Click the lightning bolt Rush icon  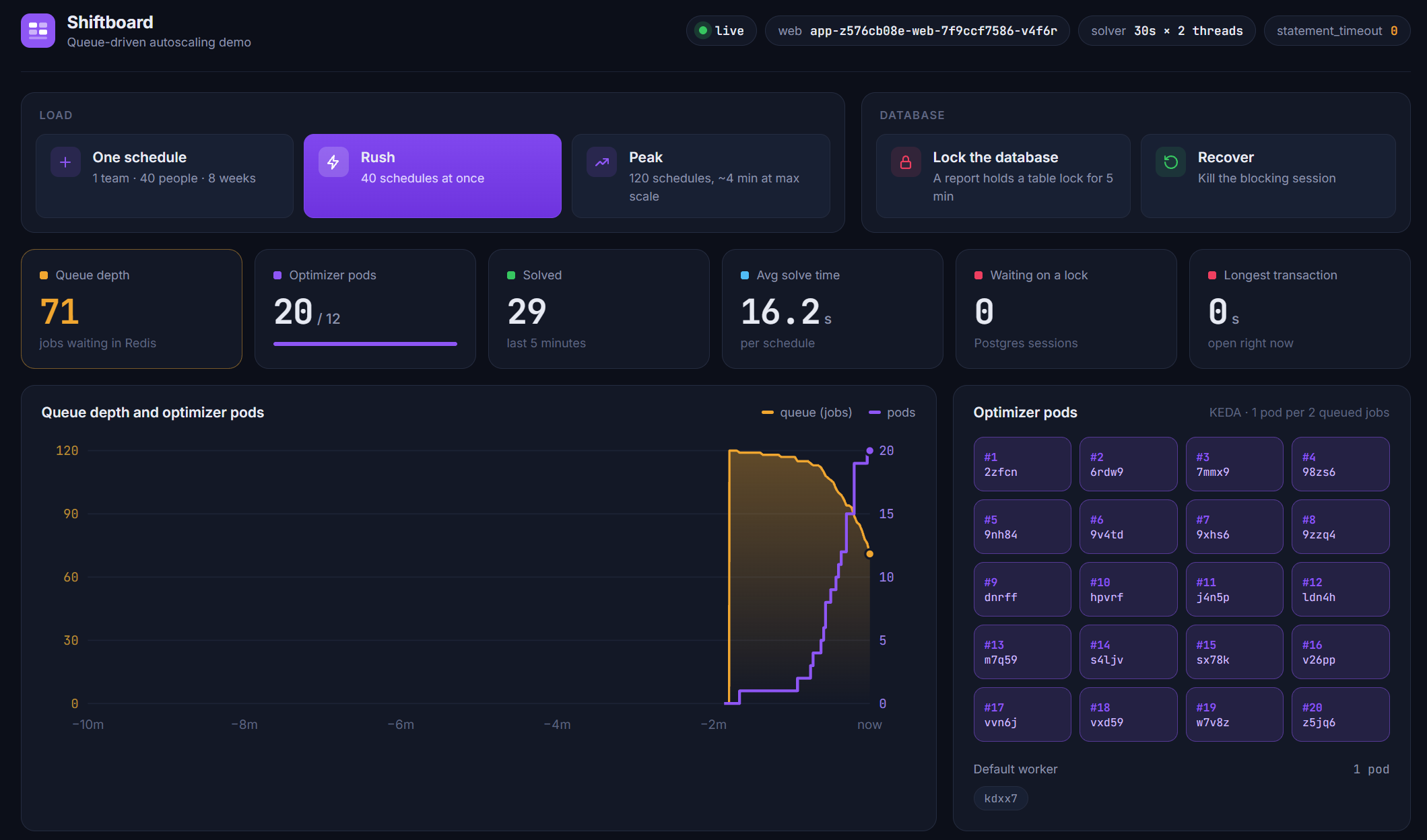[x=333, y=162]
